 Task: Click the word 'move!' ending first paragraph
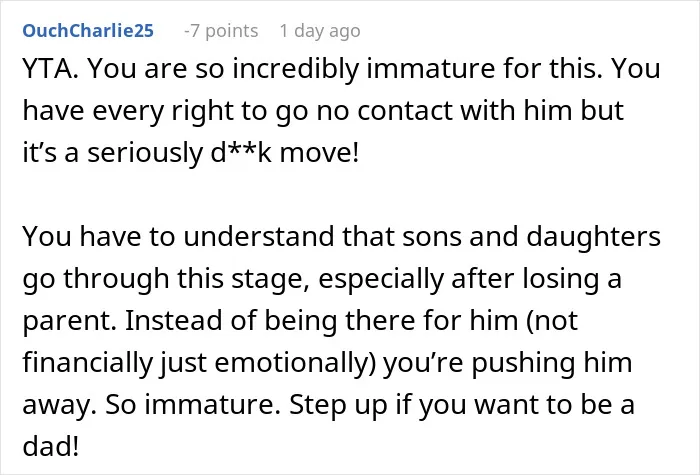point(319,152)
